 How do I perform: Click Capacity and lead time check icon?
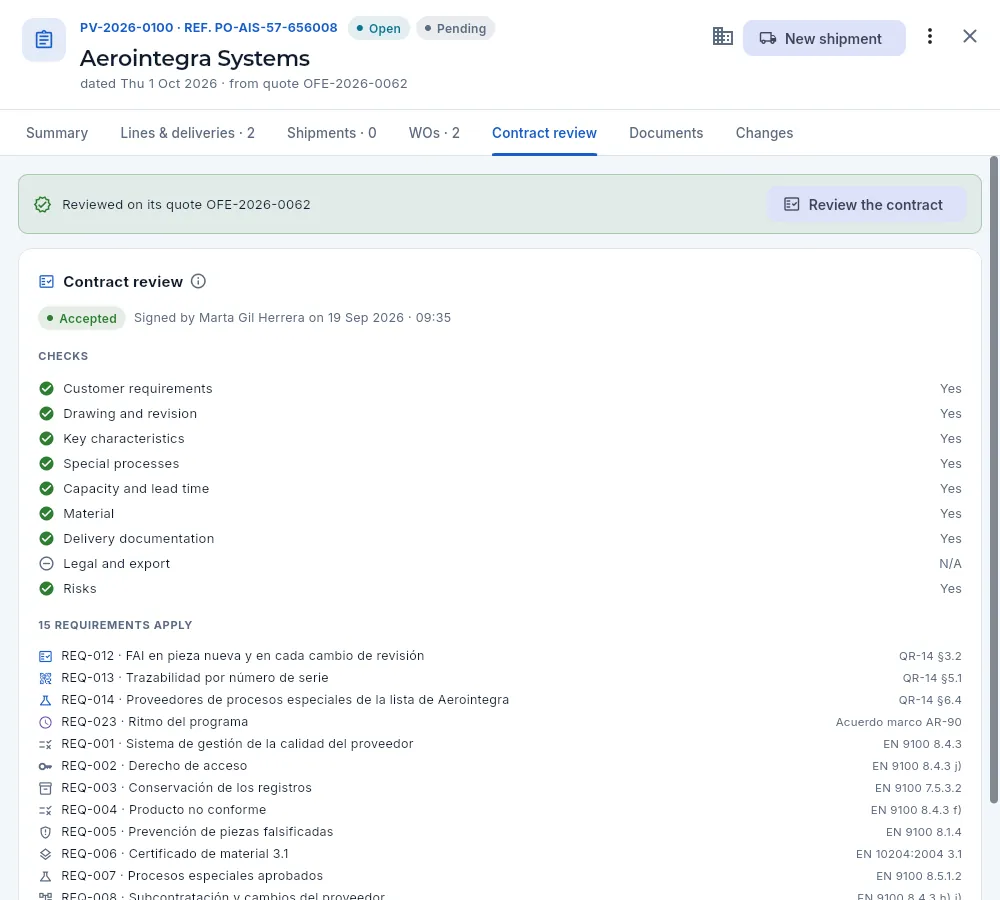[47, 489]
